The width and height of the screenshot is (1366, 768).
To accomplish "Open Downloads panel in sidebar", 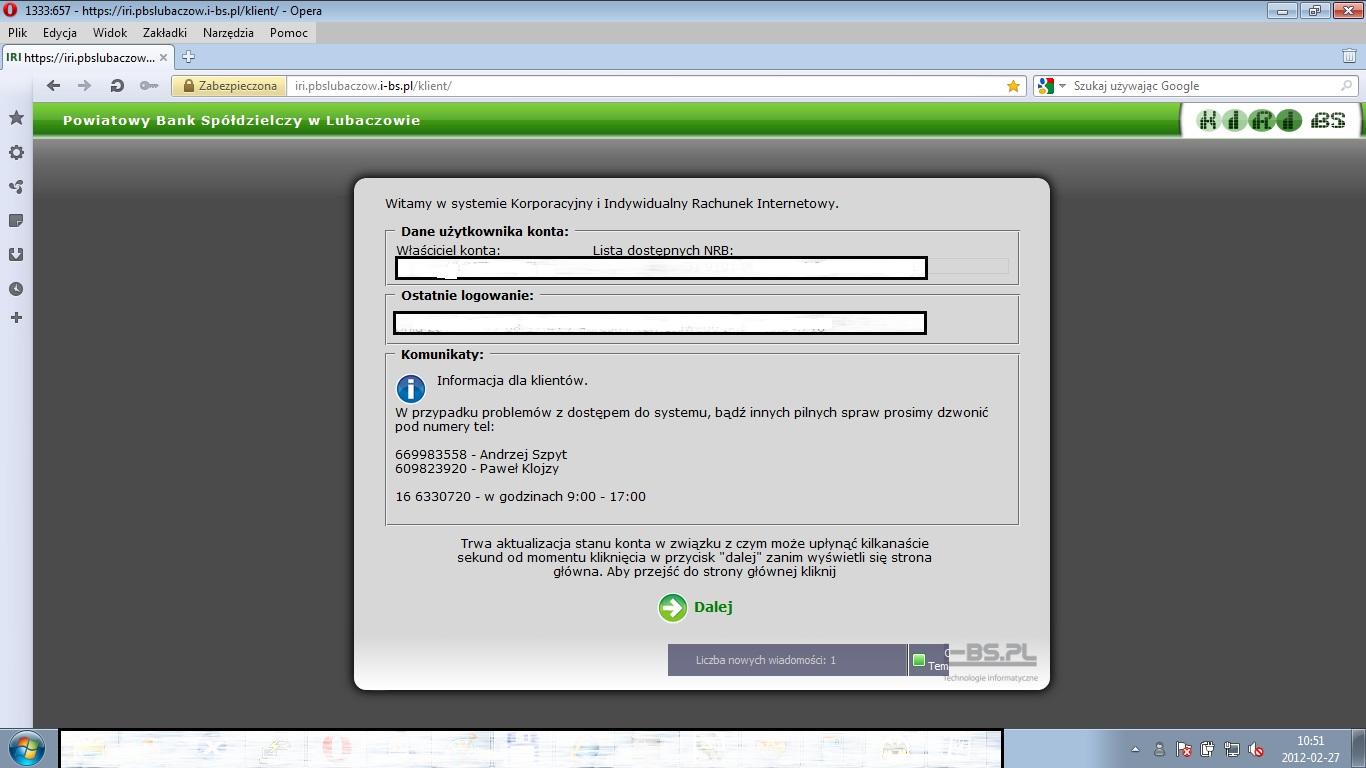I will click(16, 255).
